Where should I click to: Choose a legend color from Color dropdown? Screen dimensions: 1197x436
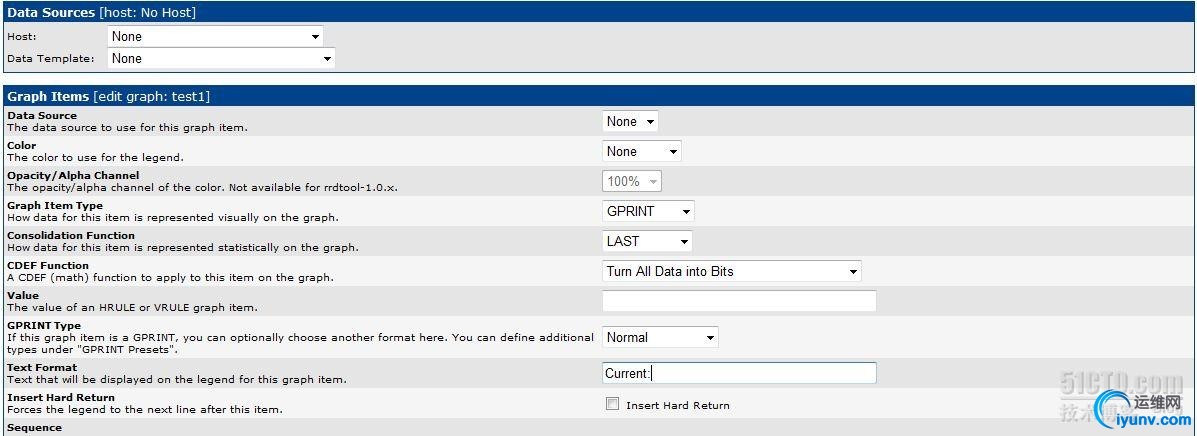click(x=641, y=151)
